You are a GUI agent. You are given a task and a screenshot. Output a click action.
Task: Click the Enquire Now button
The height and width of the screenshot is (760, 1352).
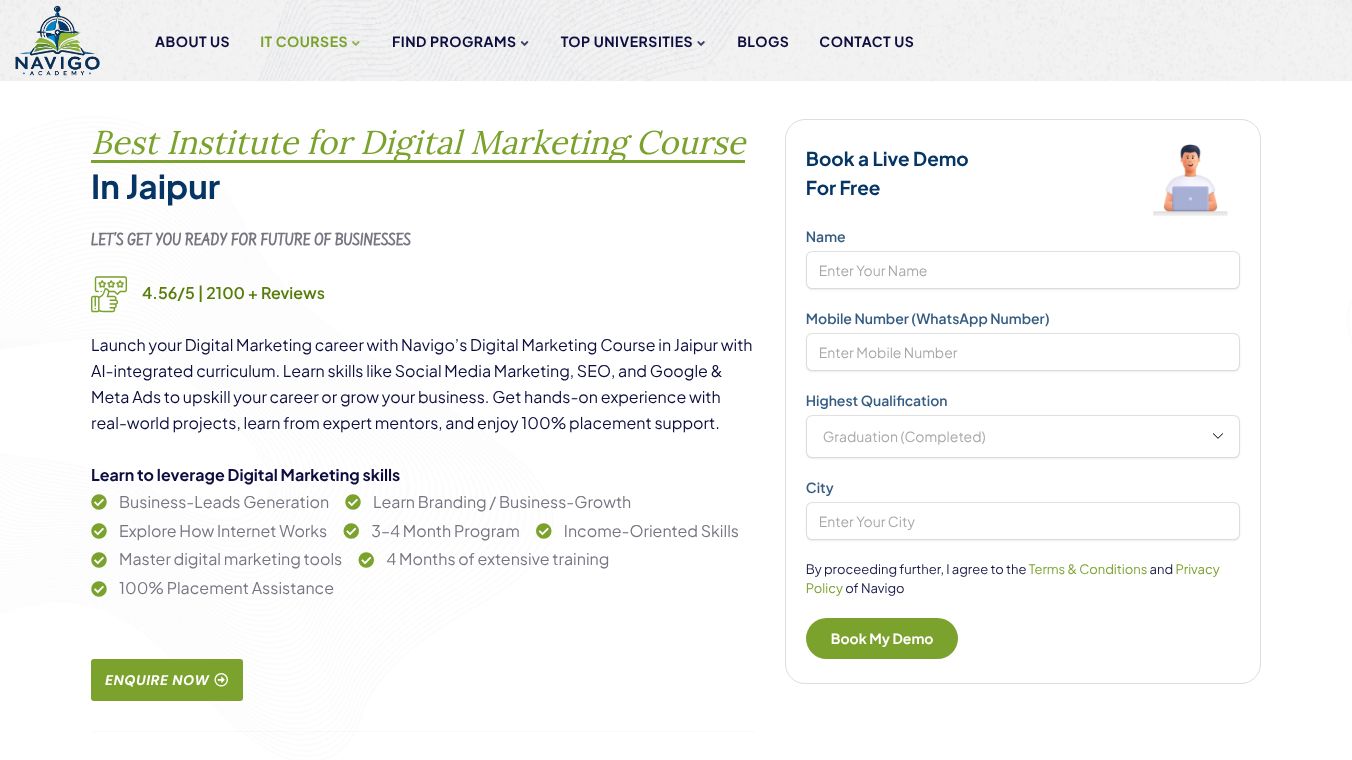(x=167, y=680)
